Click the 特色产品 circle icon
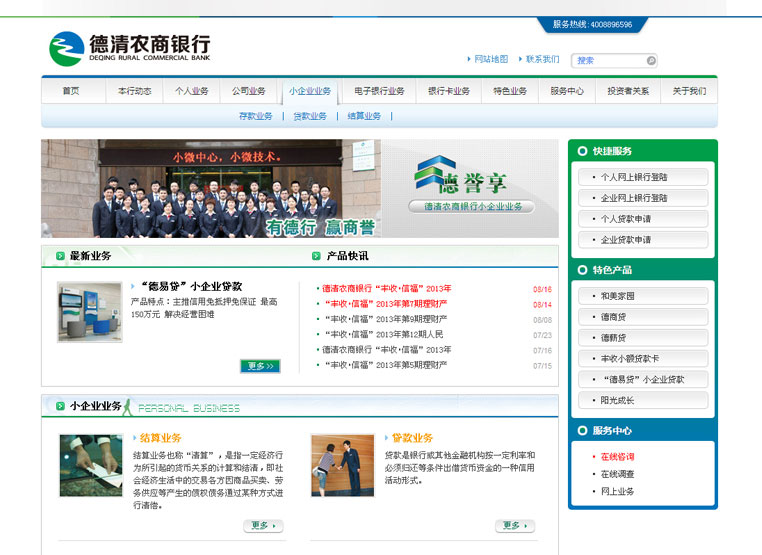 [x=582, y=270]
